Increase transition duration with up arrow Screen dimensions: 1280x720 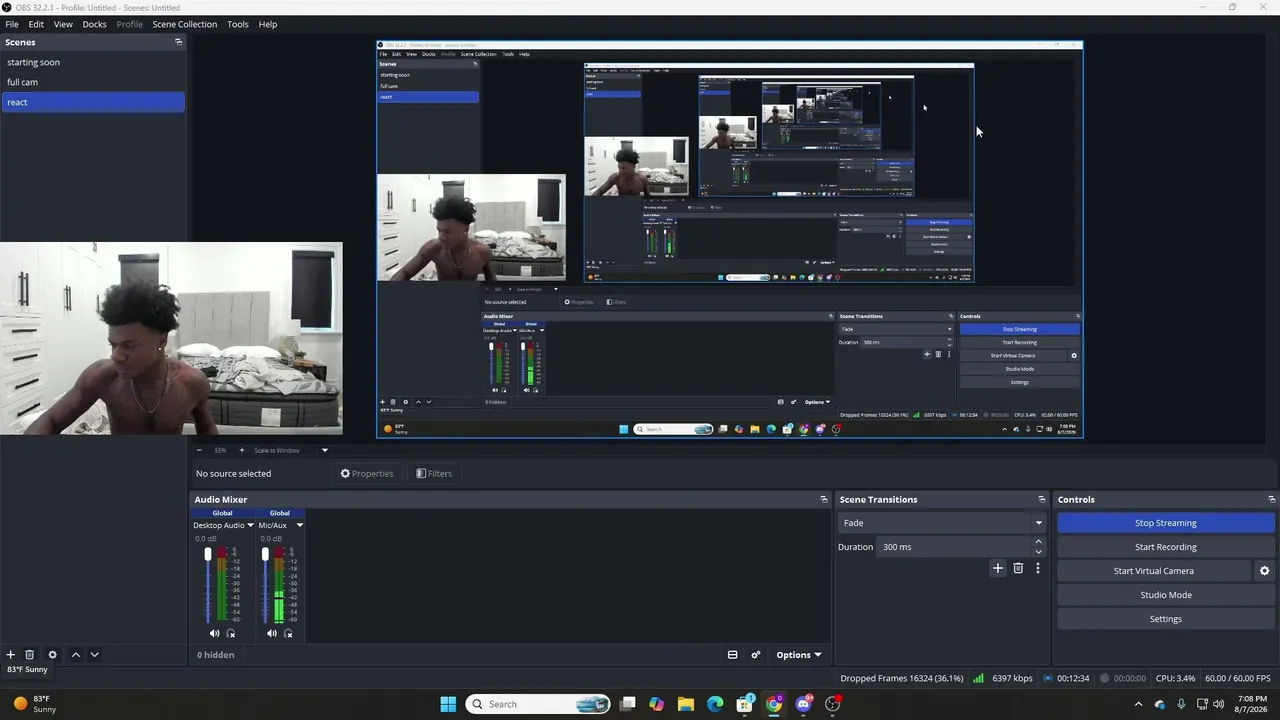(1038, 542)
